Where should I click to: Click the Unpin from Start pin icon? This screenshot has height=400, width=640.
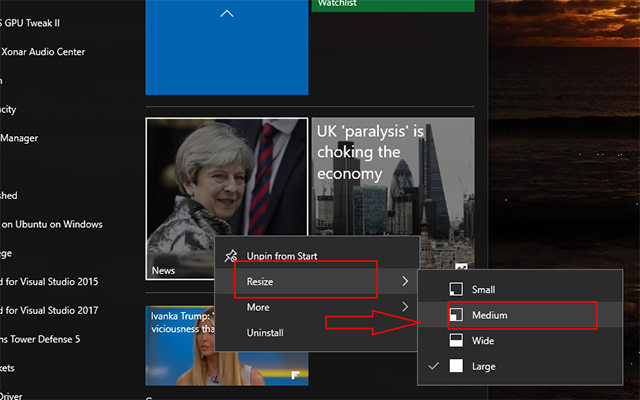click(x=231, y=256)
